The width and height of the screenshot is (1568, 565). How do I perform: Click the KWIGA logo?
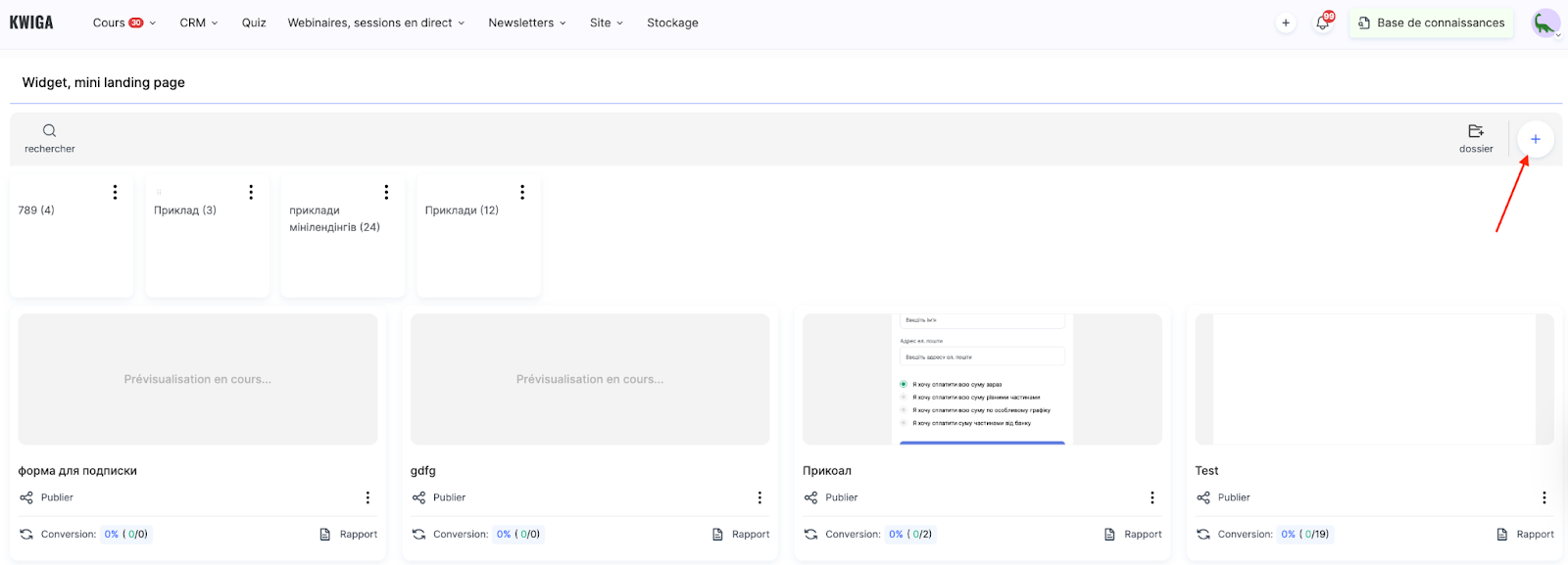31,23
